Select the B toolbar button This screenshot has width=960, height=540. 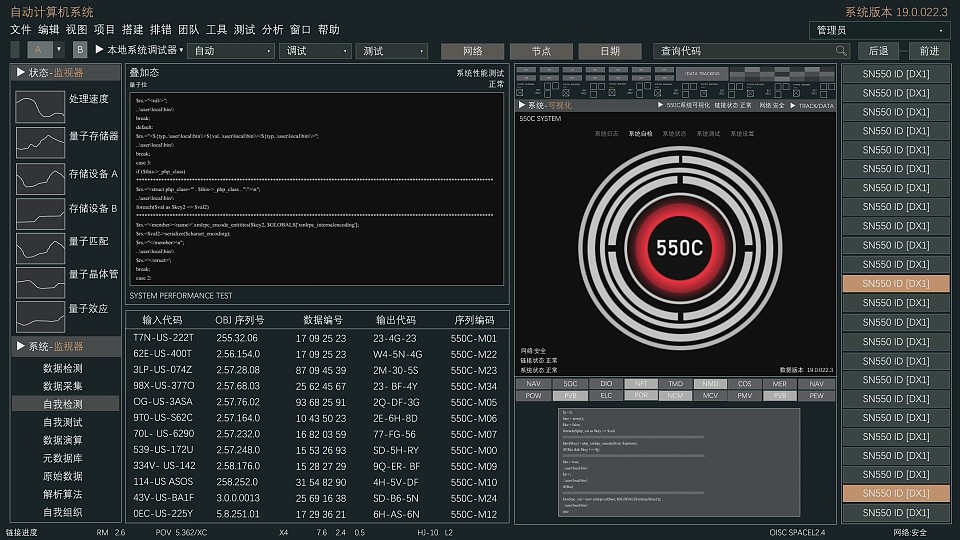point(80,50)
